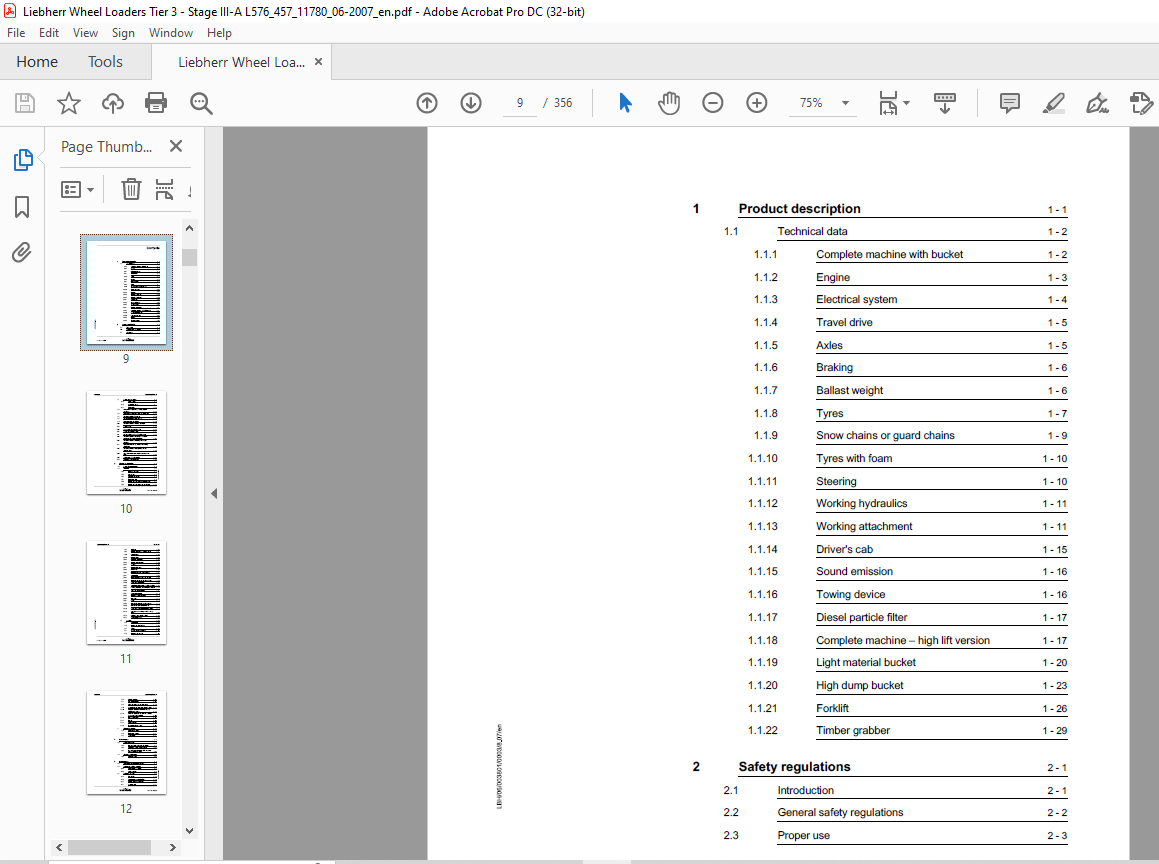Image resolution: width=1159 pixels, height=864 pixels.
Task: Click the Engine contents entry
Action: [x=833, y=277]
